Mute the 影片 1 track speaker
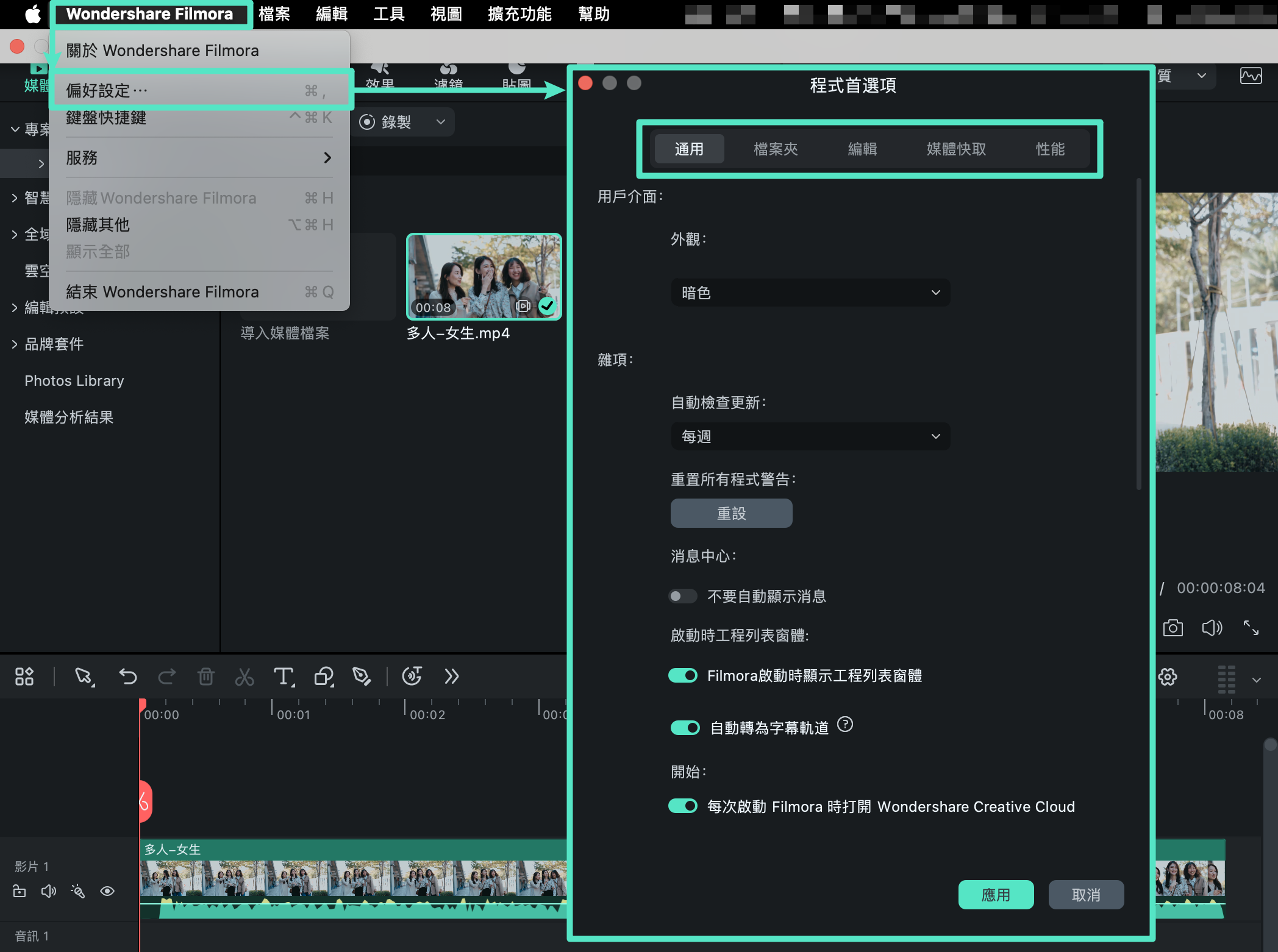The width and height of the screenshot is (1278, 952). [49, 891]
